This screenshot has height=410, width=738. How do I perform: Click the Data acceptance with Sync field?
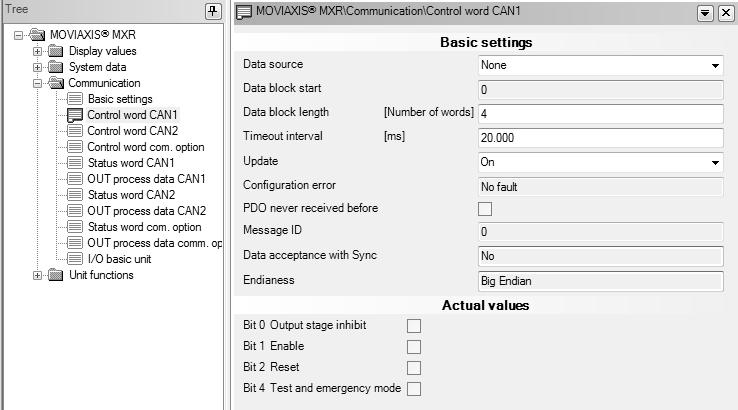click(601, 256)
